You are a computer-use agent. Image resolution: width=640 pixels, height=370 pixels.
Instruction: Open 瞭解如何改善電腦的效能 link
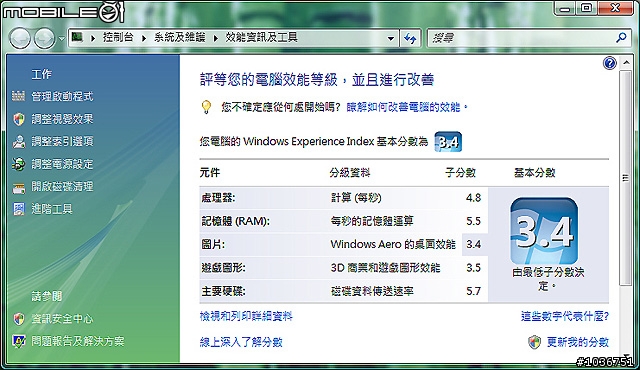407,107
